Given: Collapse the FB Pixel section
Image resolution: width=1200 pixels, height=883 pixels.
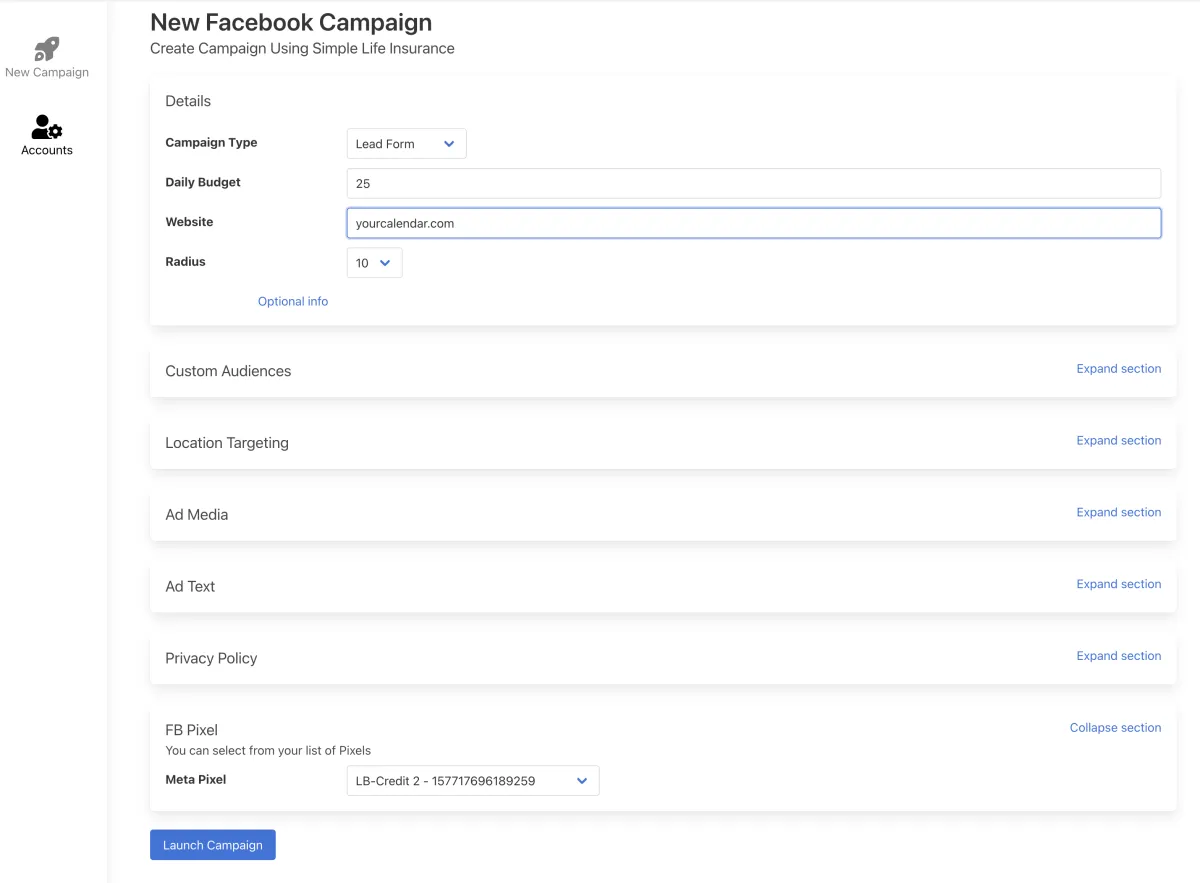Looking at the screenshot, I should tap(1115, 728).
